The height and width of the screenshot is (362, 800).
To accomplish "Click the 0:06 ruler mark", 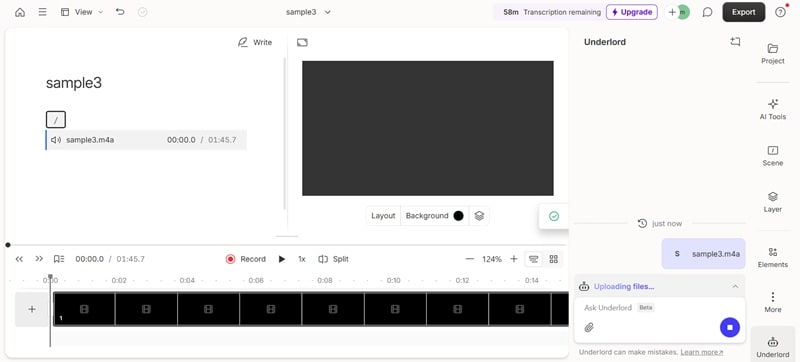I will [256, 280].
